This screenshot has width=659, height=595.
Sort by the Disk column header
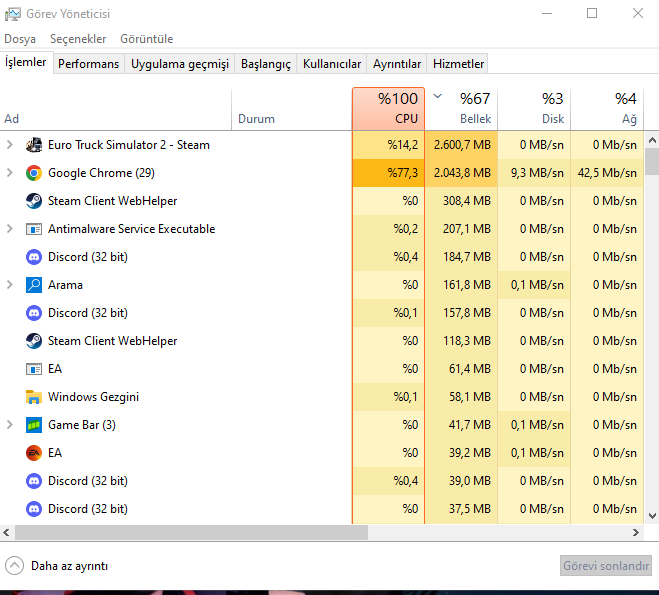(x=534, y=109)
